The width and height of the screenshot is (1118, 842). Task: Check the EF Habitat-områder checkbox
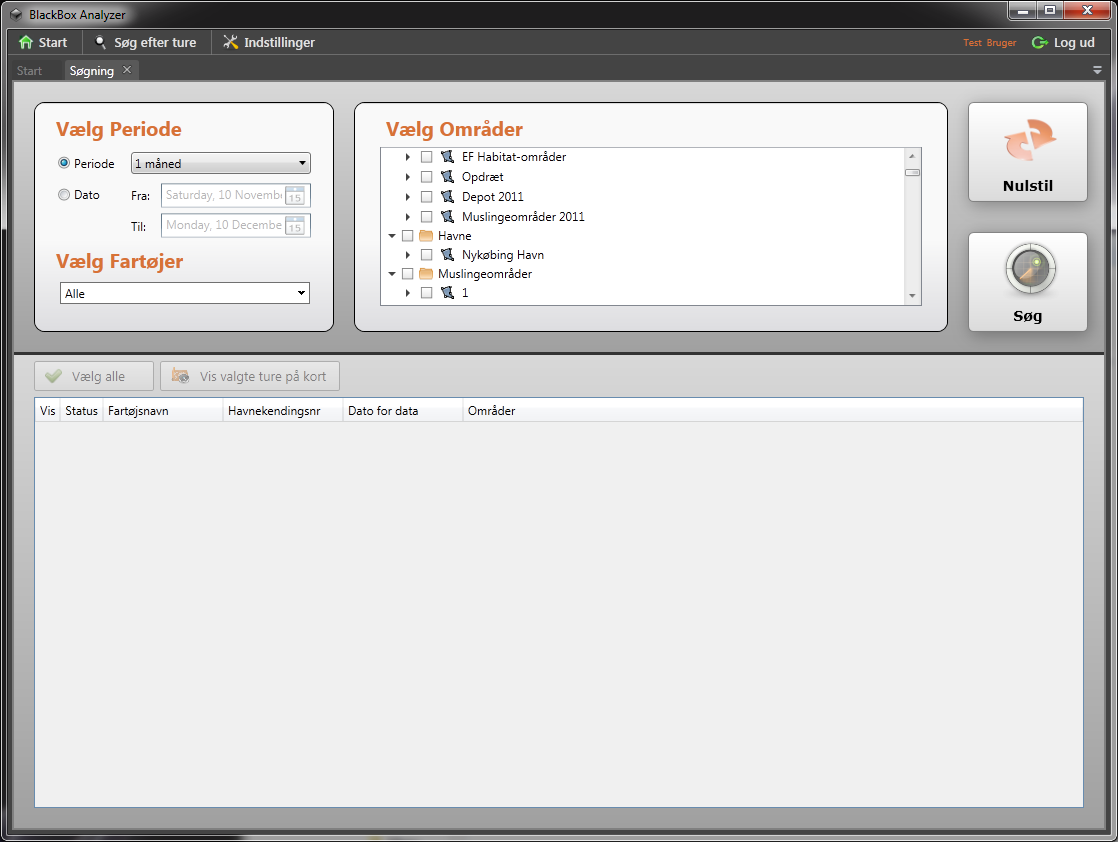pyautogui.click(x=426, y=157)
